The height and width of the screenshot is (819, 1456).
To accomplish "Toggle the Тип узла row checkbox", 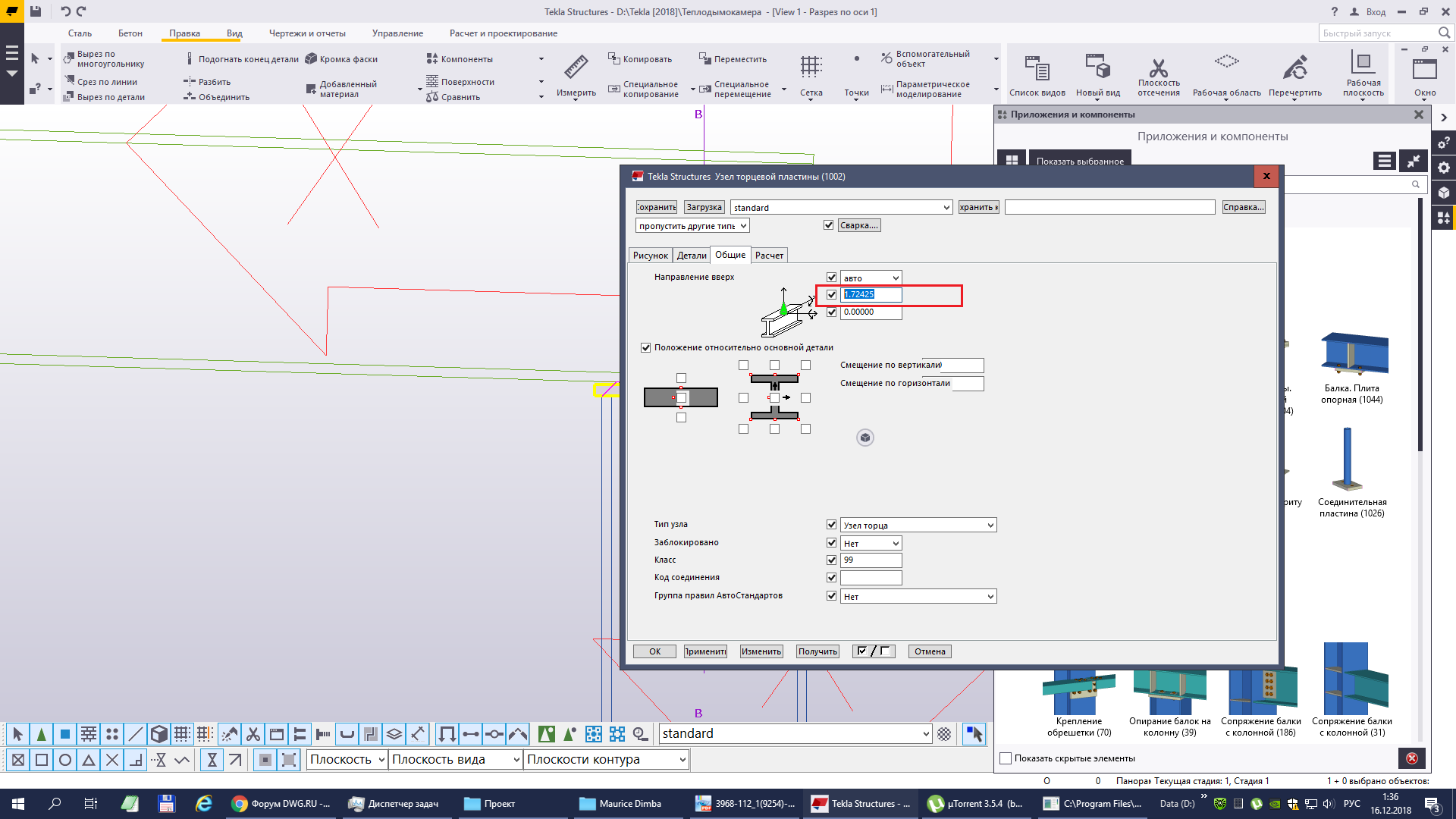I will coord(832,525).
